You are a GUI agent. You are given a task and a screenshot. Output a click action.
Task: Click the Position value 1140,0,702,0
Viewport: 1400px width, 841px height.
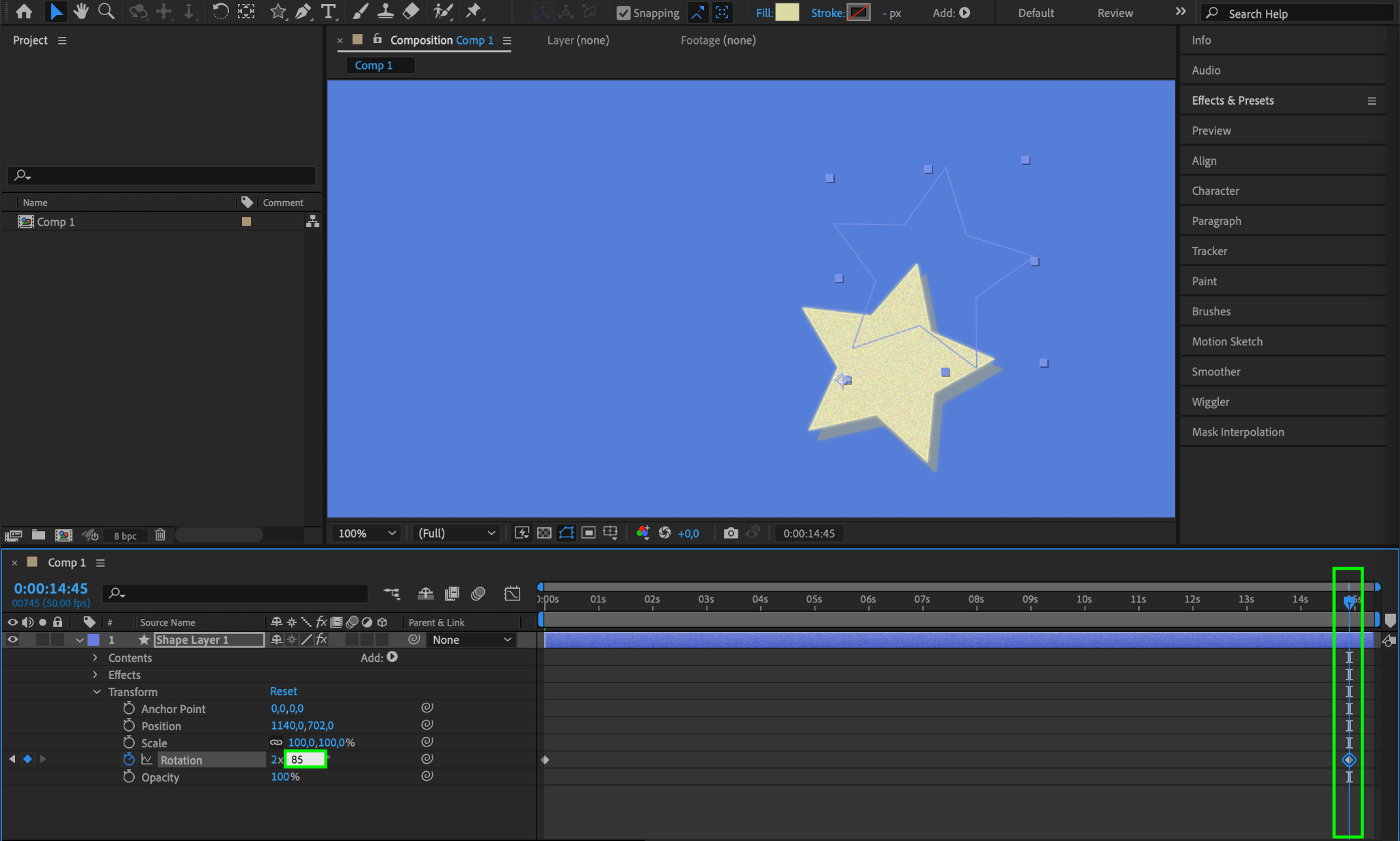(302, 725)
